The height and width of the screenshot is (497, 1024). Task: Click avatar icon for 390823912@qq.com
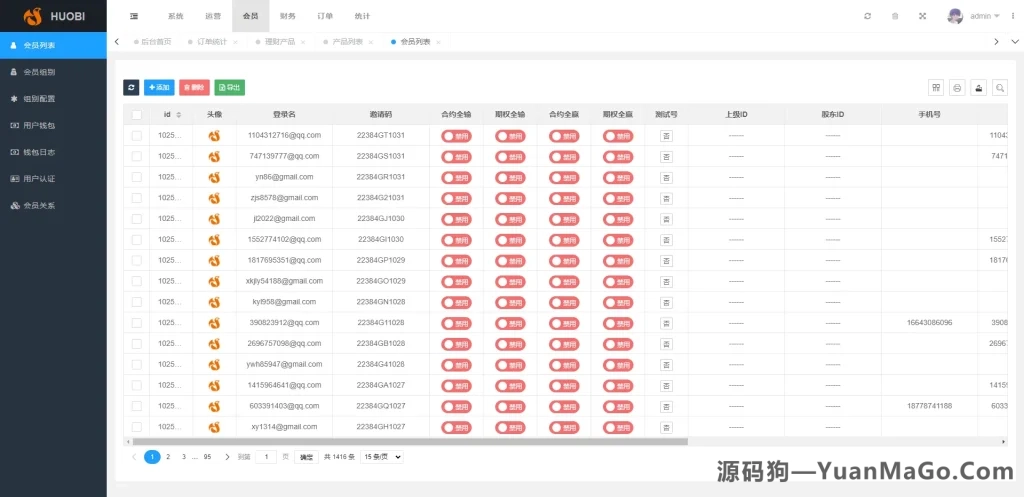click(x=214, y=323)
